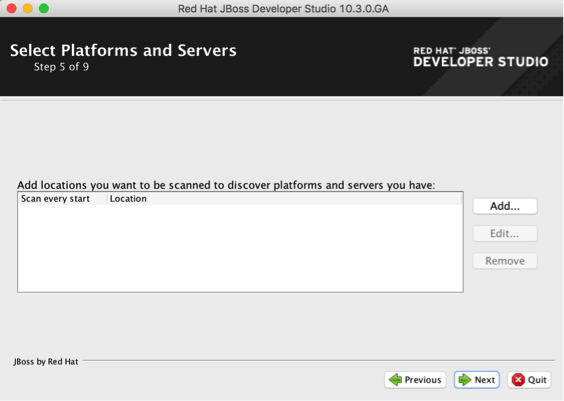Go back with the Previous button

[x=415, y=380]
